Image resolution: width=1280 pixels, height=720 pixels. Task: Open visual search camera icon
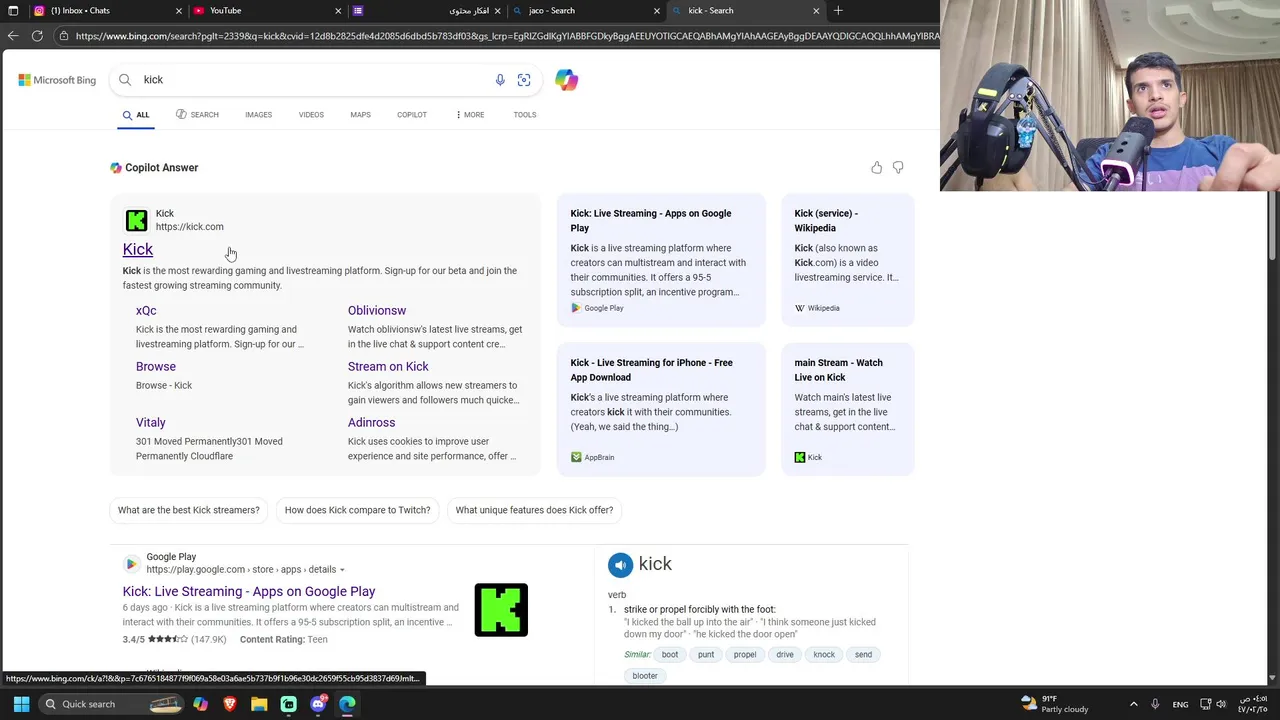click(524, 80)
